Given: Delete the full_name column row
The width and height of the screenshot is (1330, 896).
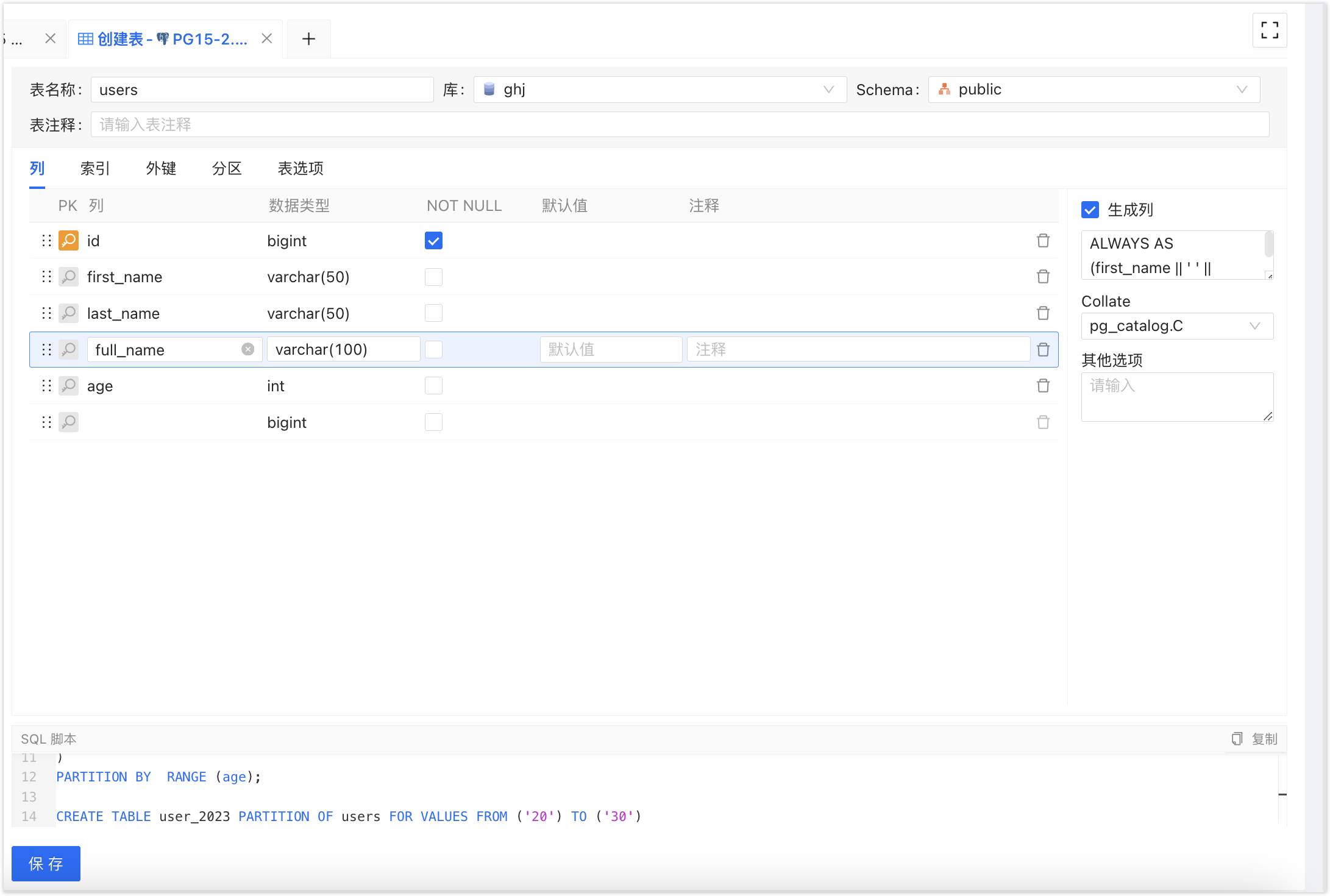Looking at the screenshot, I should 1043,349.
